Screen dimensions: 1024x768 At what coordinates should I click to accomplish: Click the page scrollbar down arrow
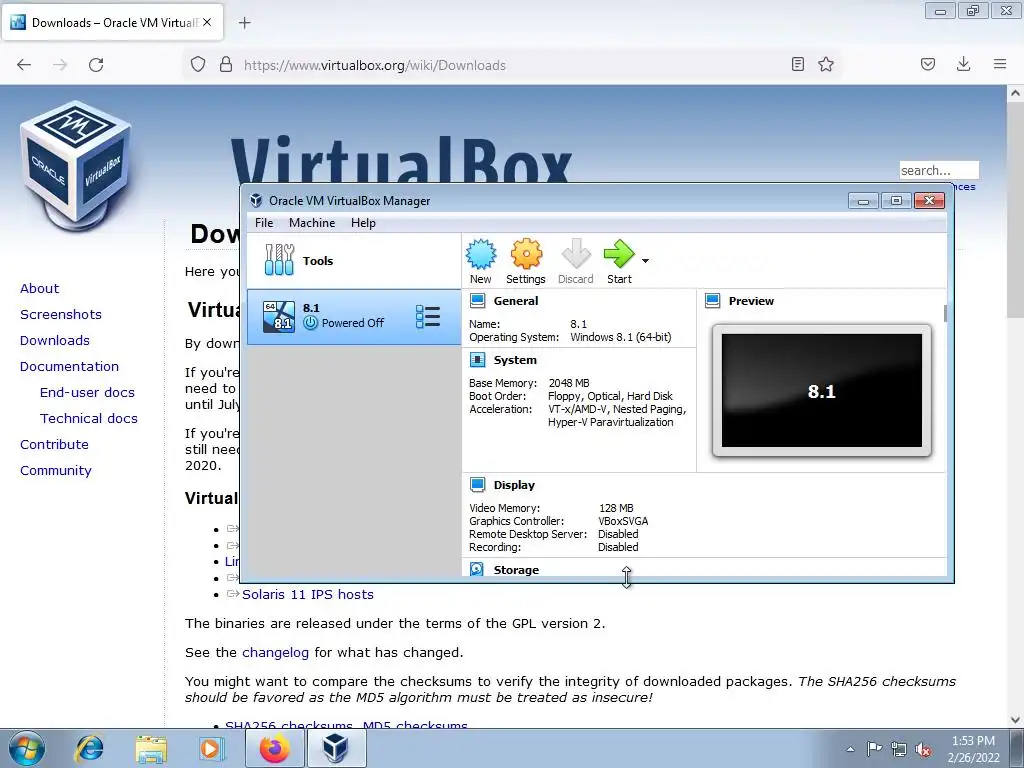(1015, 720)
